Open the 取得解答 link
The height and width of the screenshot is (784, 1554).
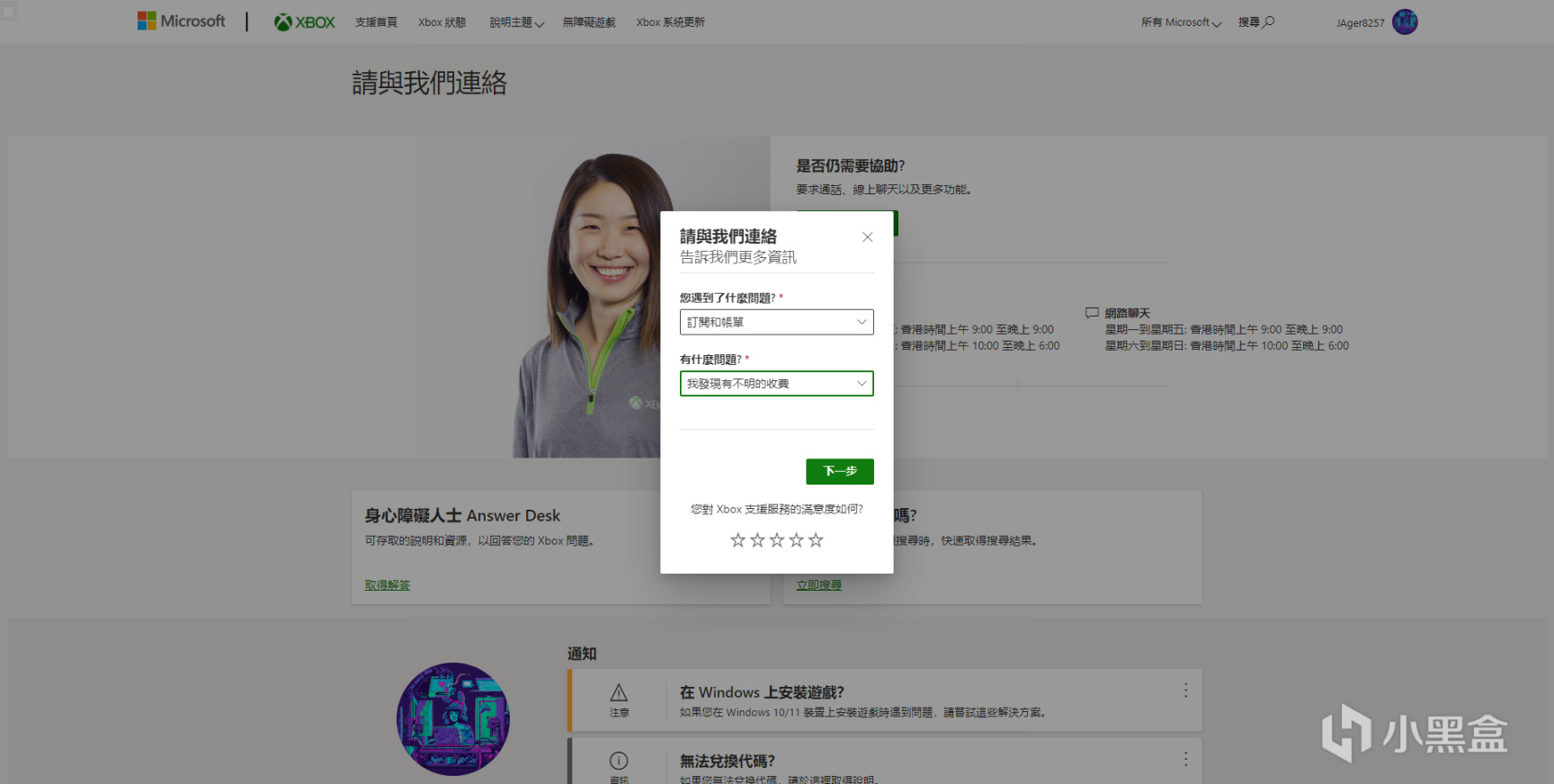(x=388, y=585)
